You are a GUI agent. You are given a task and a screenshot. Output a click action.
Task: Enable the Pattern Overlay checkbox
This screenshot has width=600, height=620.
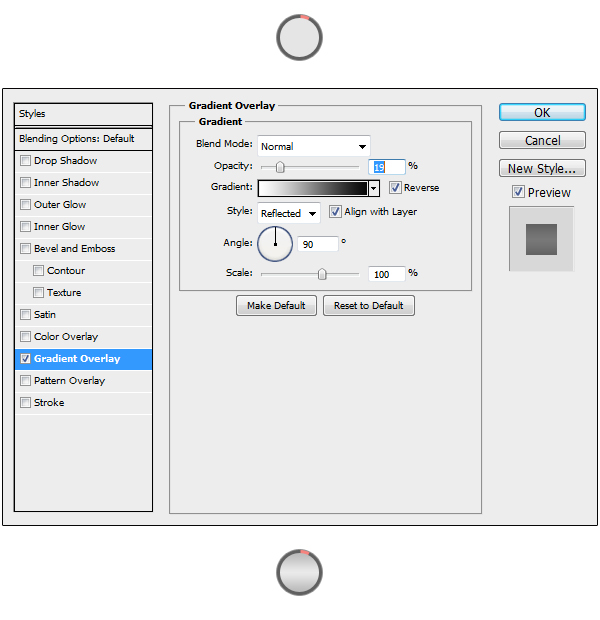(25, 381)
